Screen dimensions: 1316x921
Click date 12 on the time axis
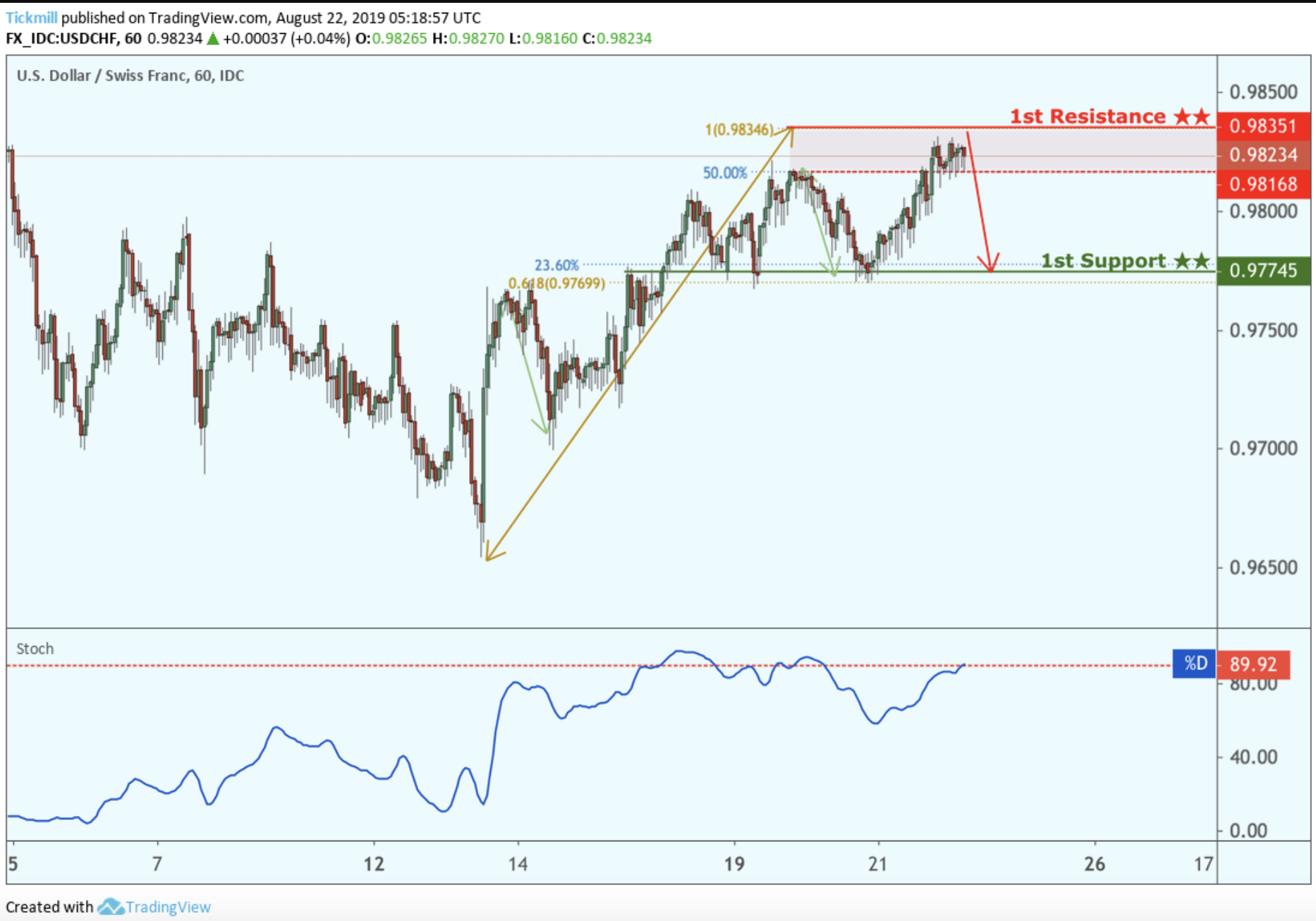pyautogui.click(x=374, y=864)
